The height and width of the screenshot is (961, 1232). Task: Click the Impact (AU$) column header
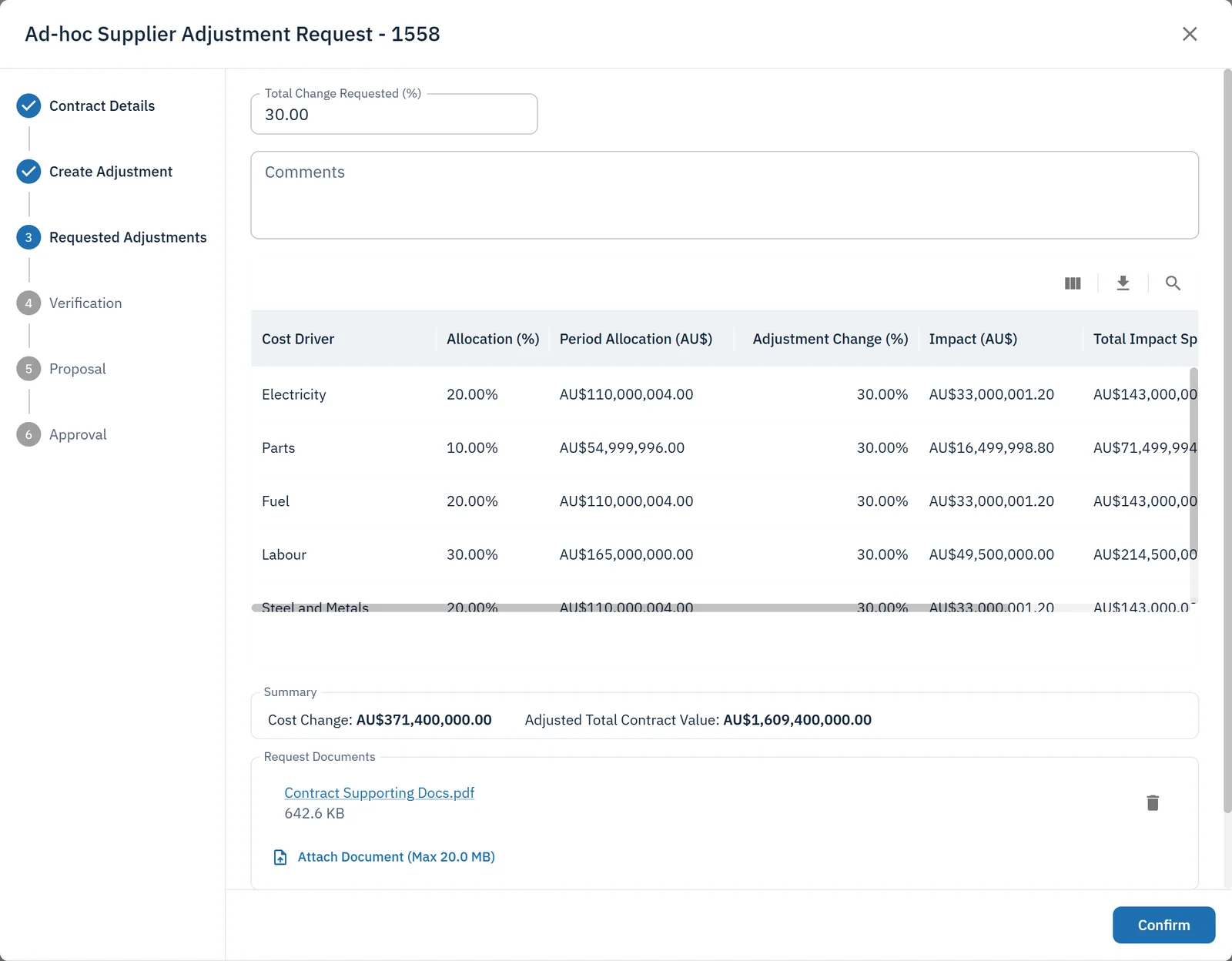coord(973,339)
